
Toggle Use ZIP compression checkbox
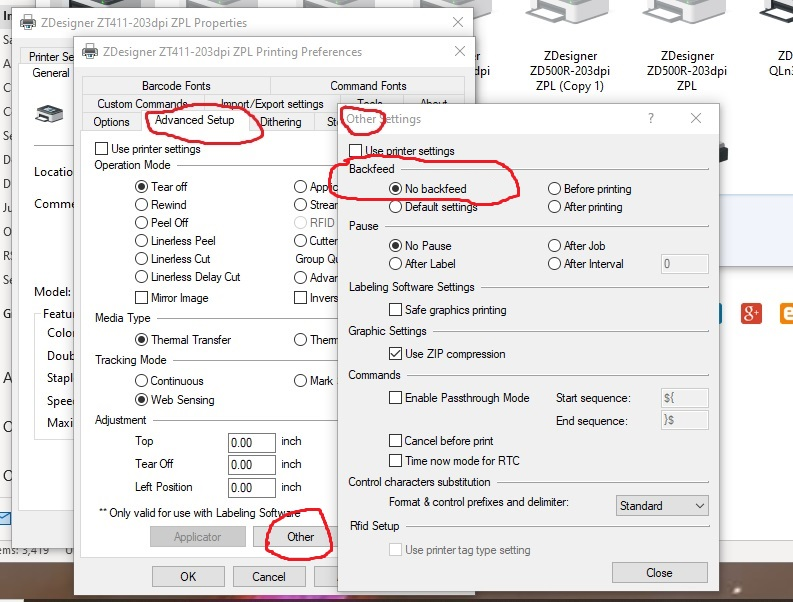pyautogui.click(x=395, y=354)
